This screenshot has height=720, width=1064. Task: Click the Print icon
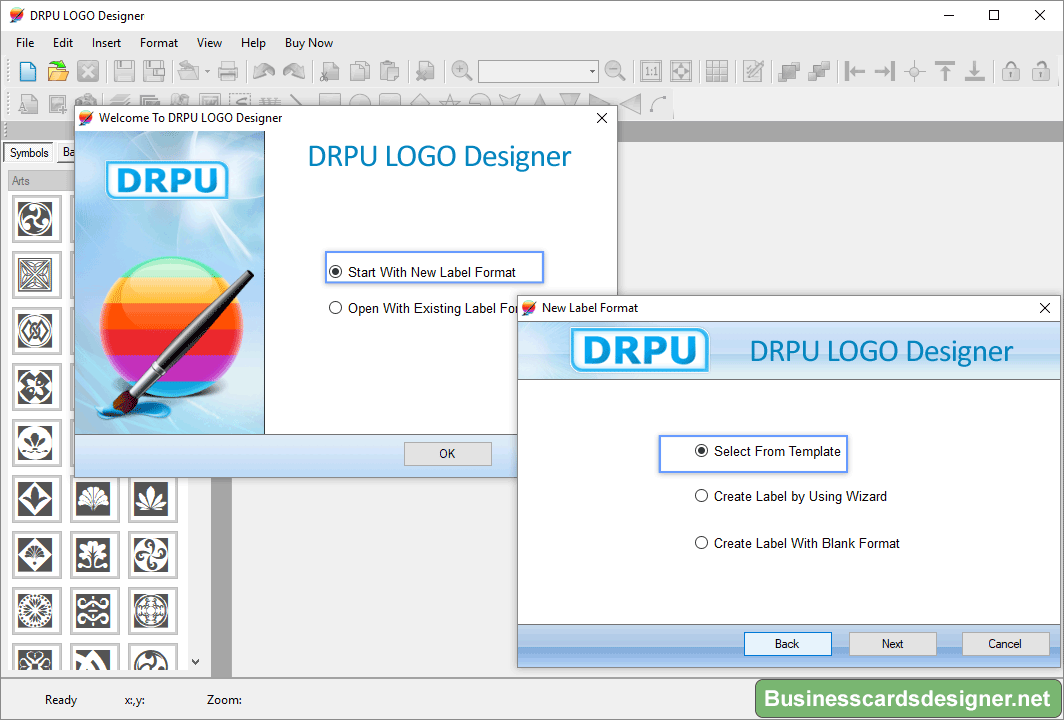coord(227,71)
